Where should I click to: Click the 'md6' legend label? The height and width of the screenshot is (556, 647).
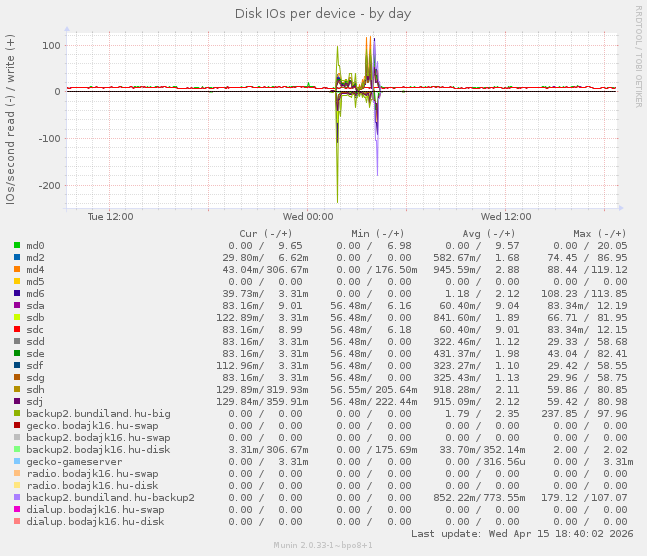coord(35,293)
